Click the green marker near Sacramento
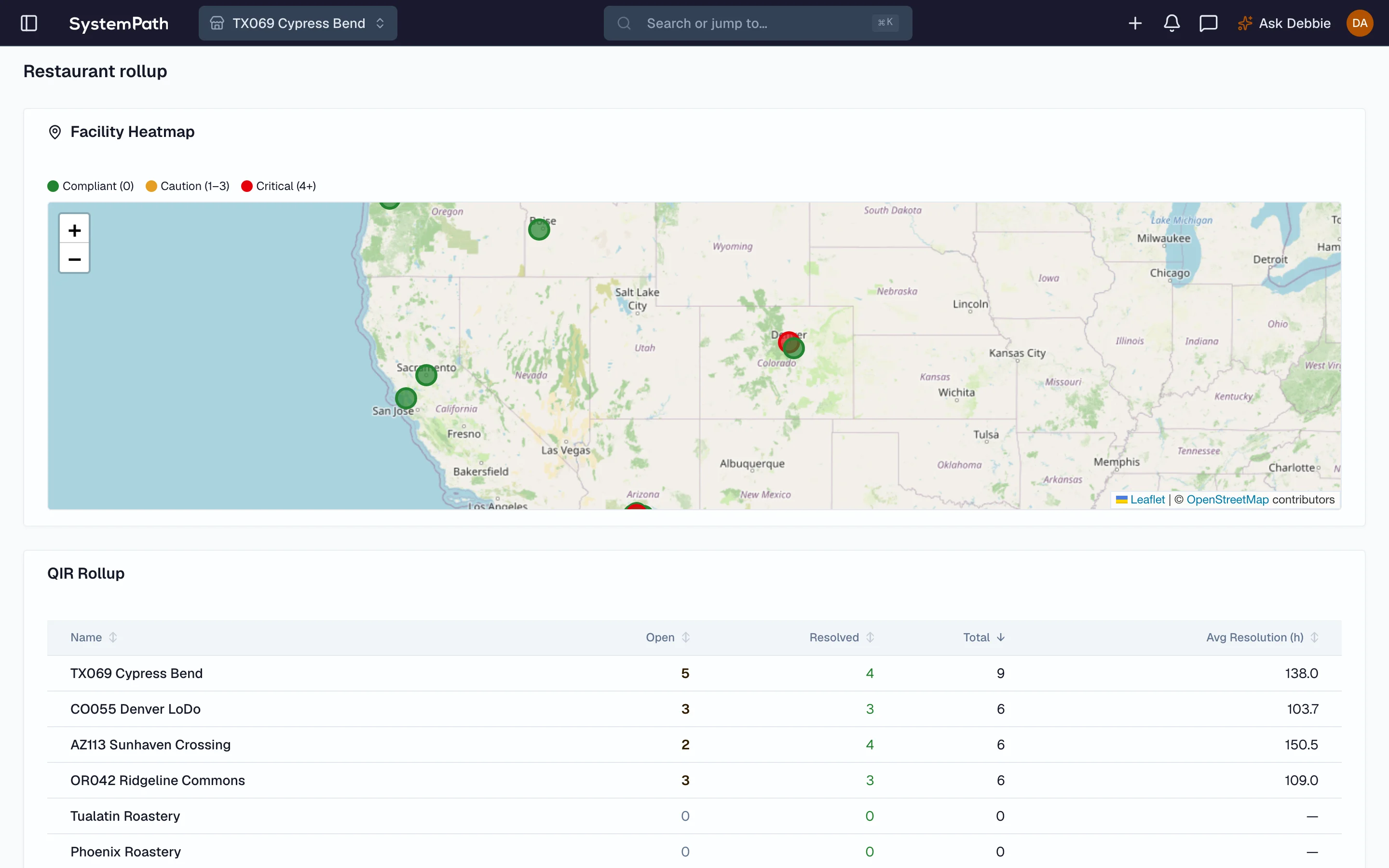 [426, 375]
